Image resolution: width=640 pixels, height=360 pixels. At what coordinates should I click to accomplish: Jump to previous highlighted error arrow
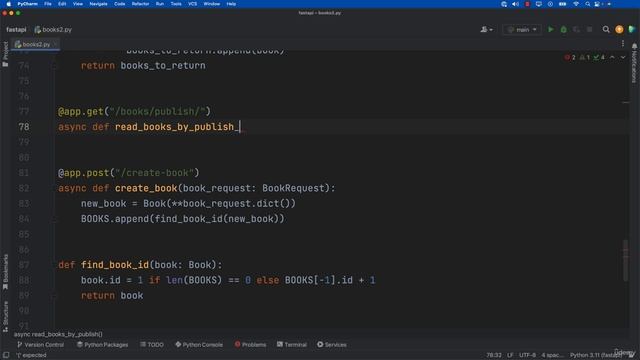(612, 57)
